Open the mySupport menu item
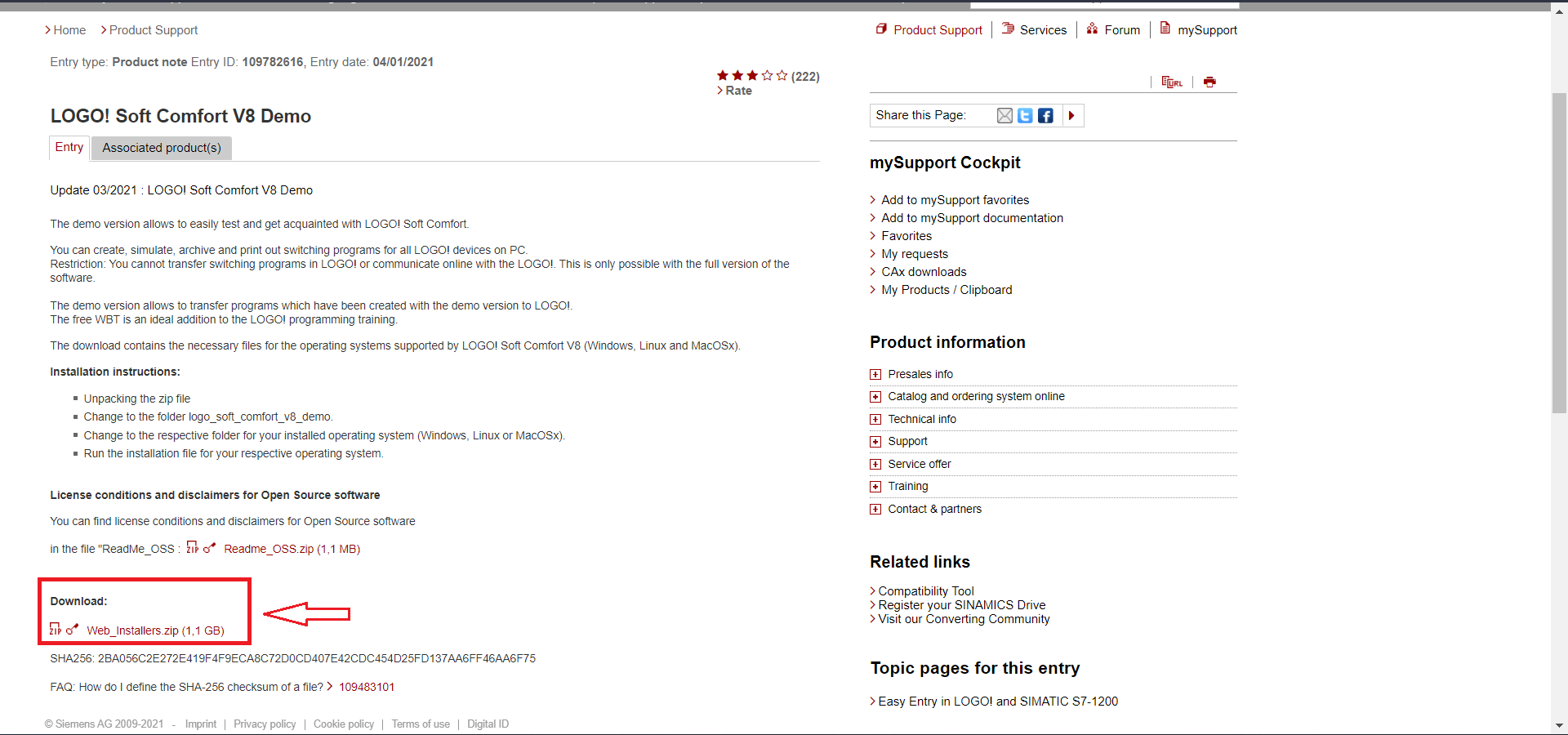This screenshot has width=1568, height=735. click(1207, 30)
